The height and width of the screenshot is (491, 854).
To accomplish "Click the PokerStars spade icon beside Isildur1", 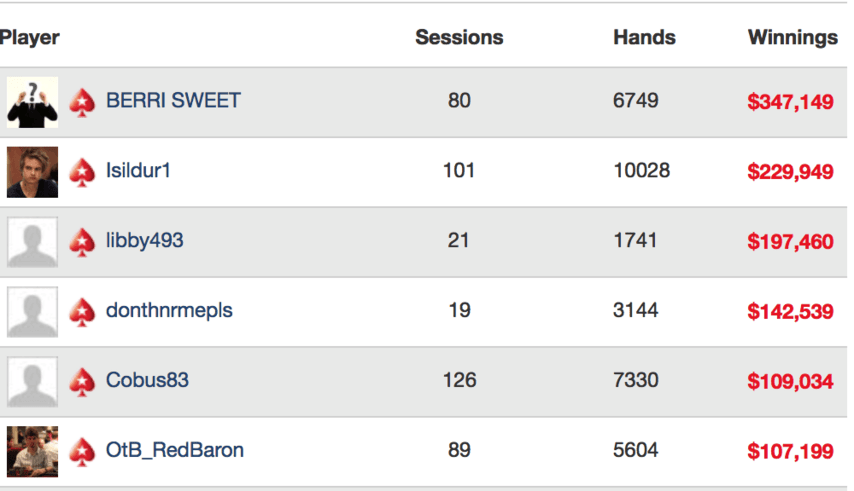I will click(x=82, y=172).
